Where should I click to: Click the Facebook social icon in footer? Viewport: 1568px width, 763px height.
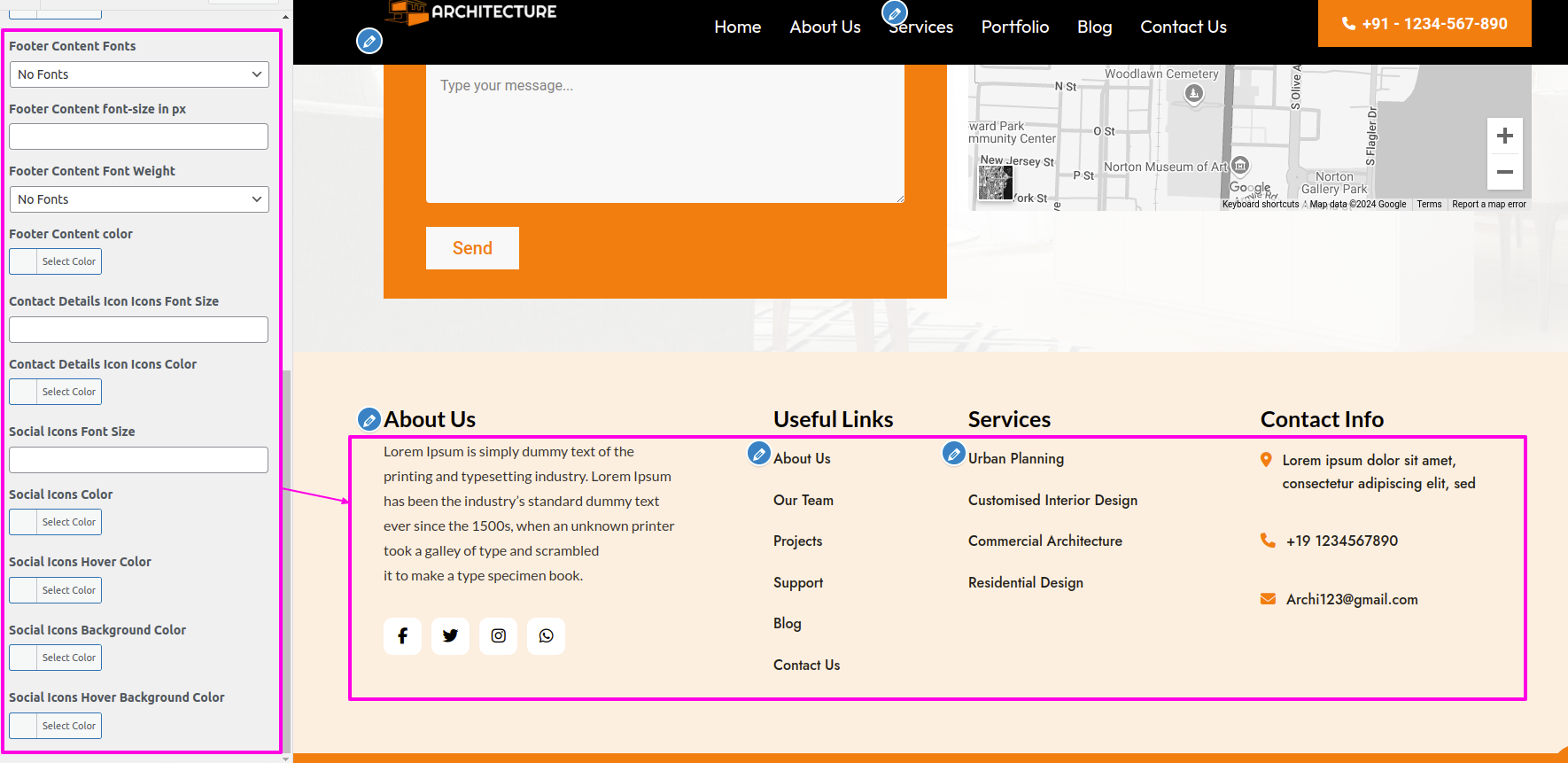[x=402, y=636]
